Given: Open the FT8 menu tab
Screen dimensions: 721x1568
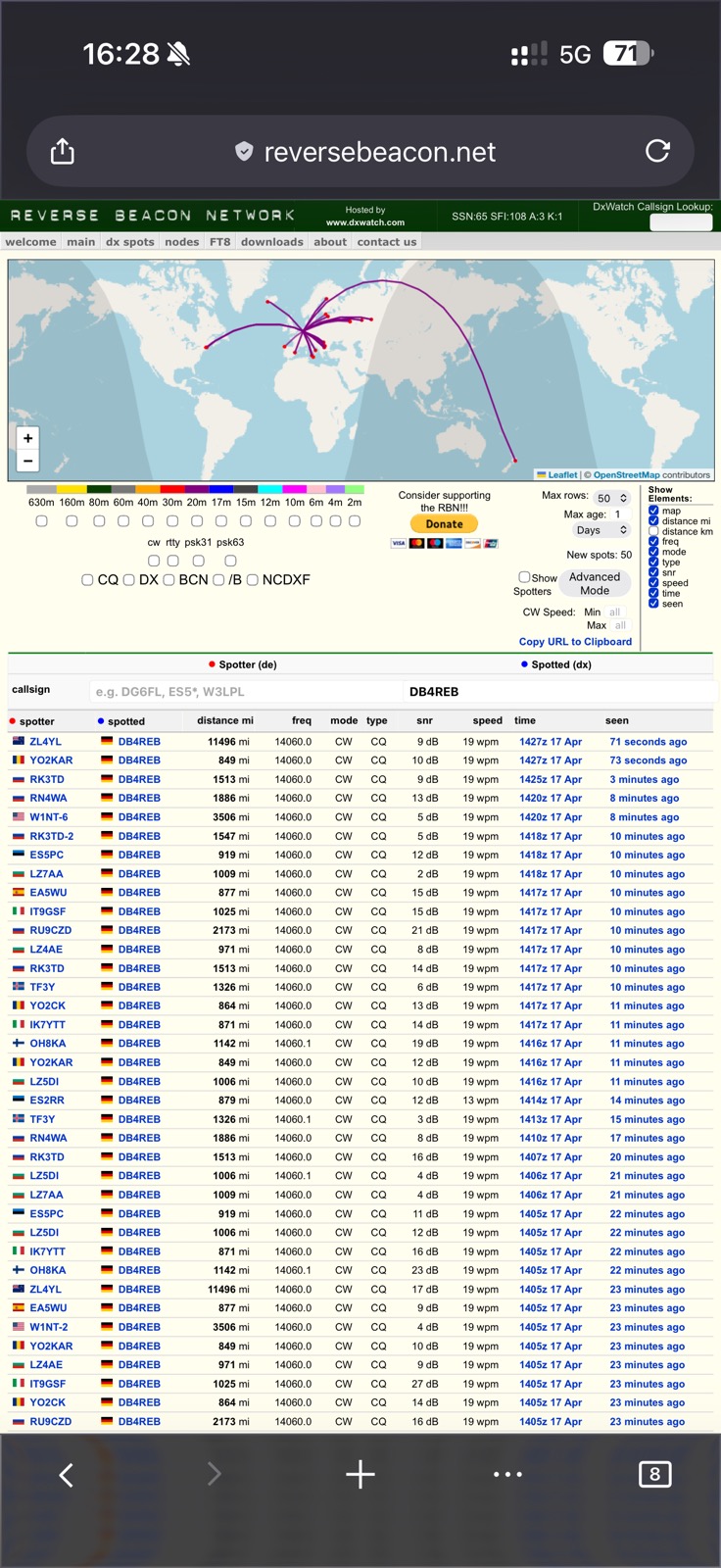Looking at the screenshot, I should [x=220, y=242].
